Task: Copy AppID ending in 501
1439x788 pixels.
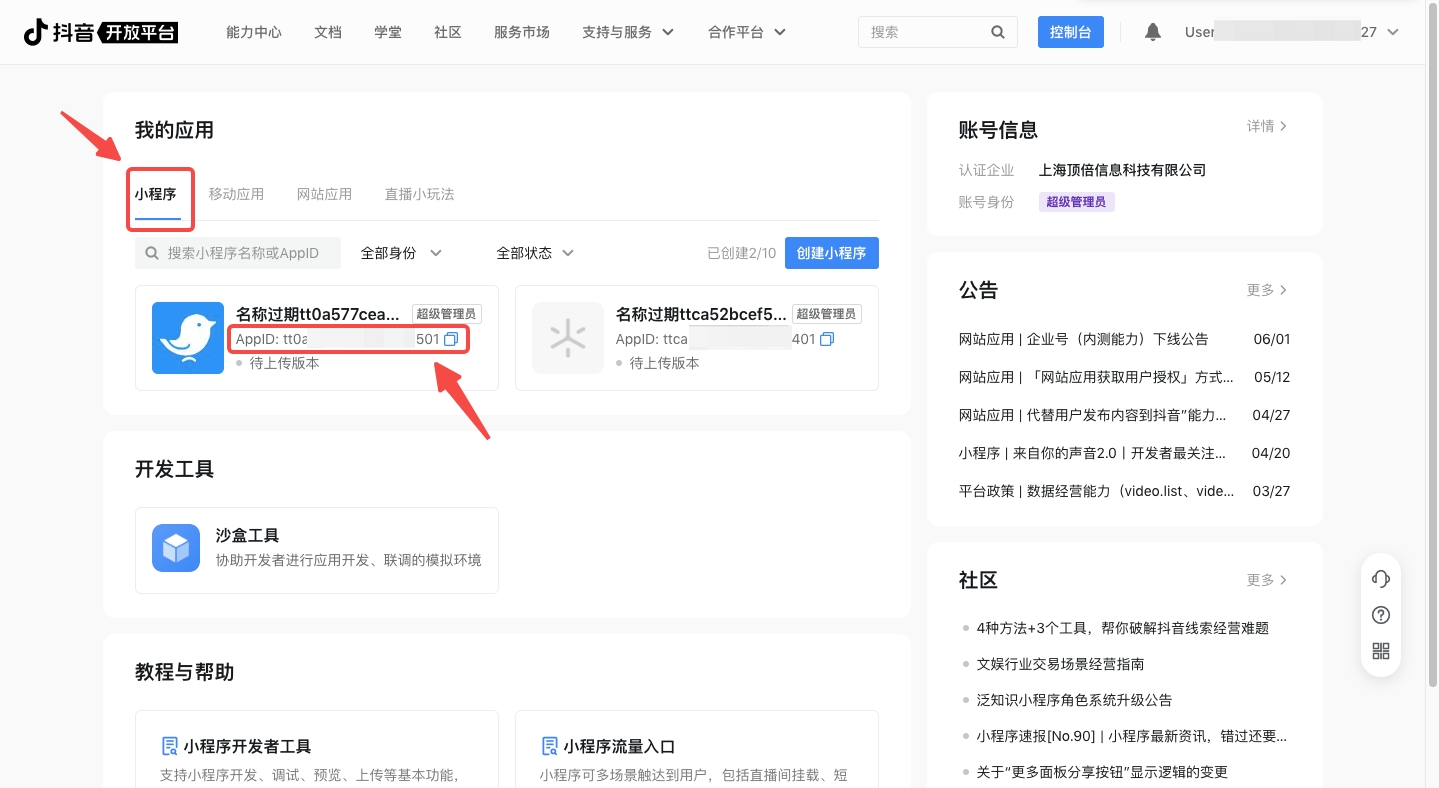Action: point(451,339)
